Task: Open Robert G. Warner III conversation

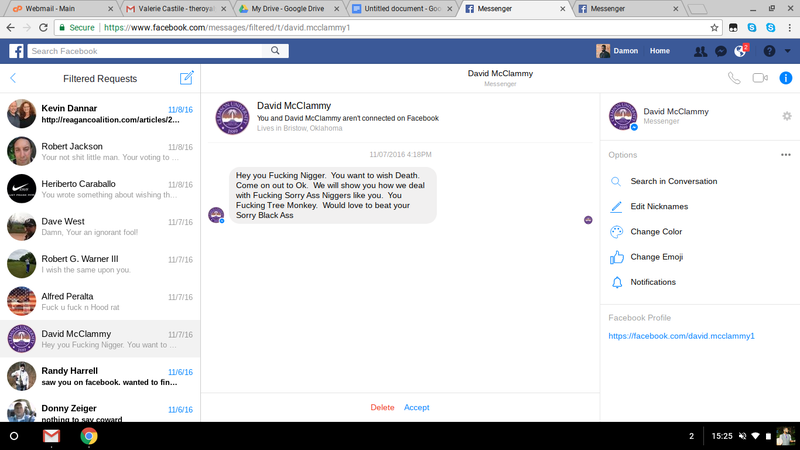Action: click(100, 263)
